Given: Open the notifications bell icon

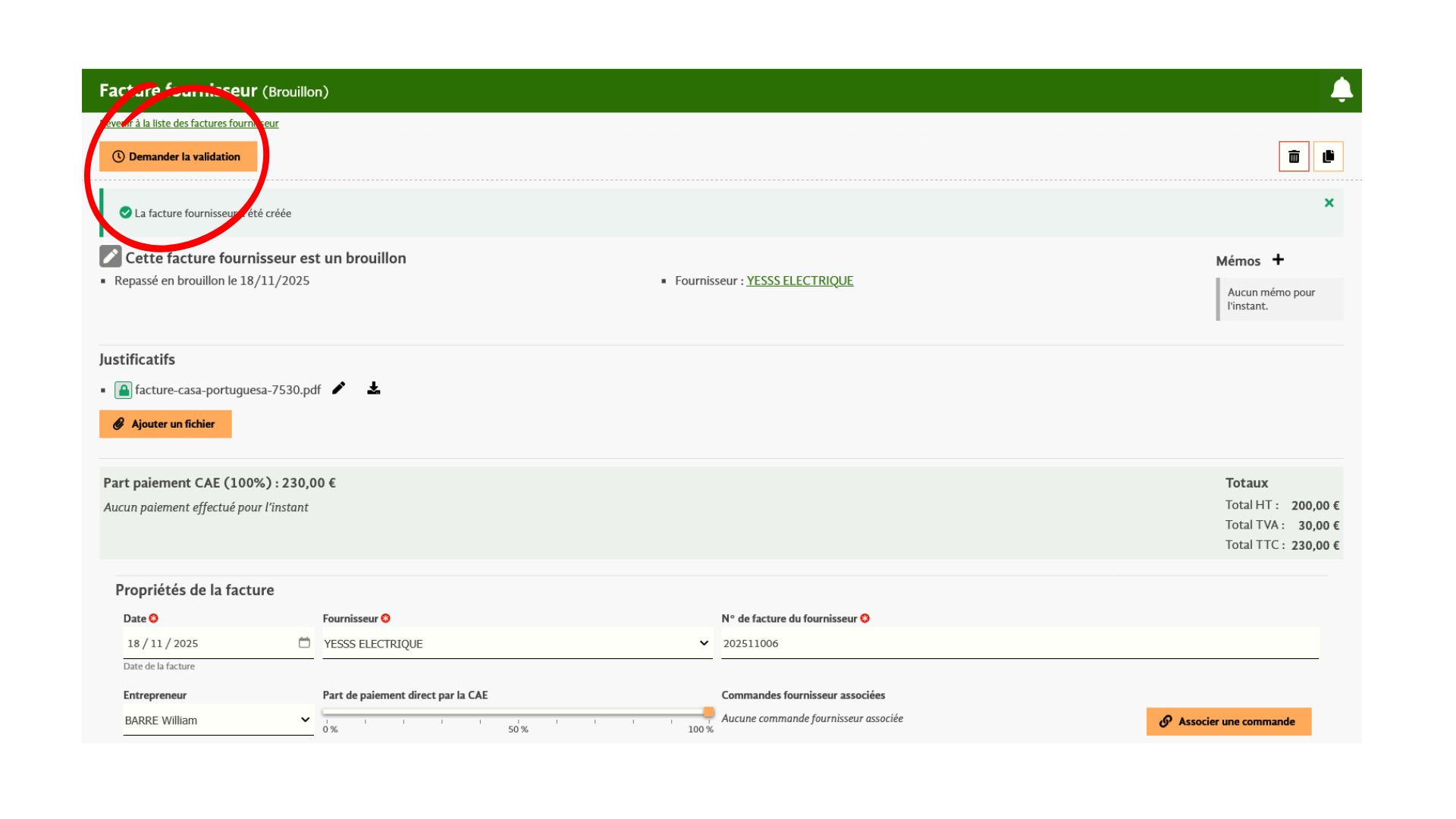Looking at the screenshot, I should (x=1341, y=90).
